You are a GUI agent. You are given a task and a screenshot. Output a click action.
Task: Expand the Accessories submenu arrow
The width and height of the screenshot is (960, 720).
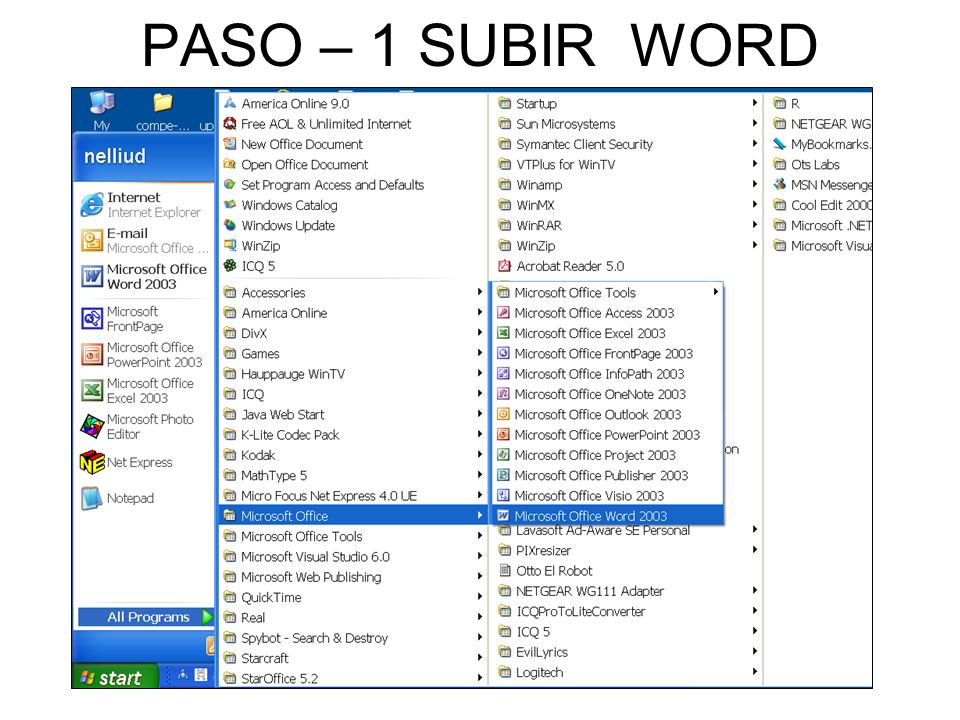click(480, 292)
